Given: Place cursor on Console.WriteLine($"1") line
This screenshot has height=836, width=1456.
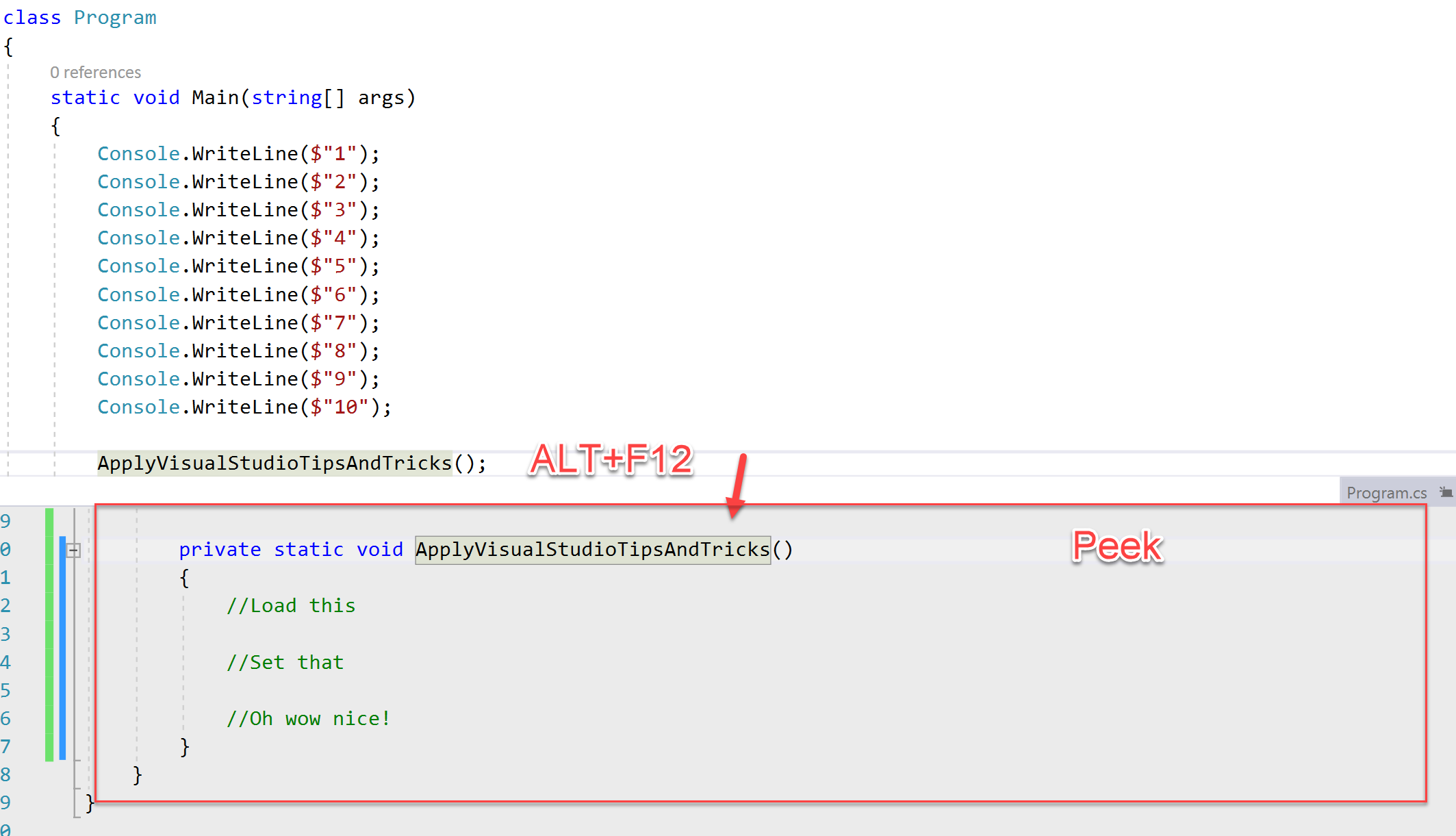Looking at the screenshot, I should (238, 154).
